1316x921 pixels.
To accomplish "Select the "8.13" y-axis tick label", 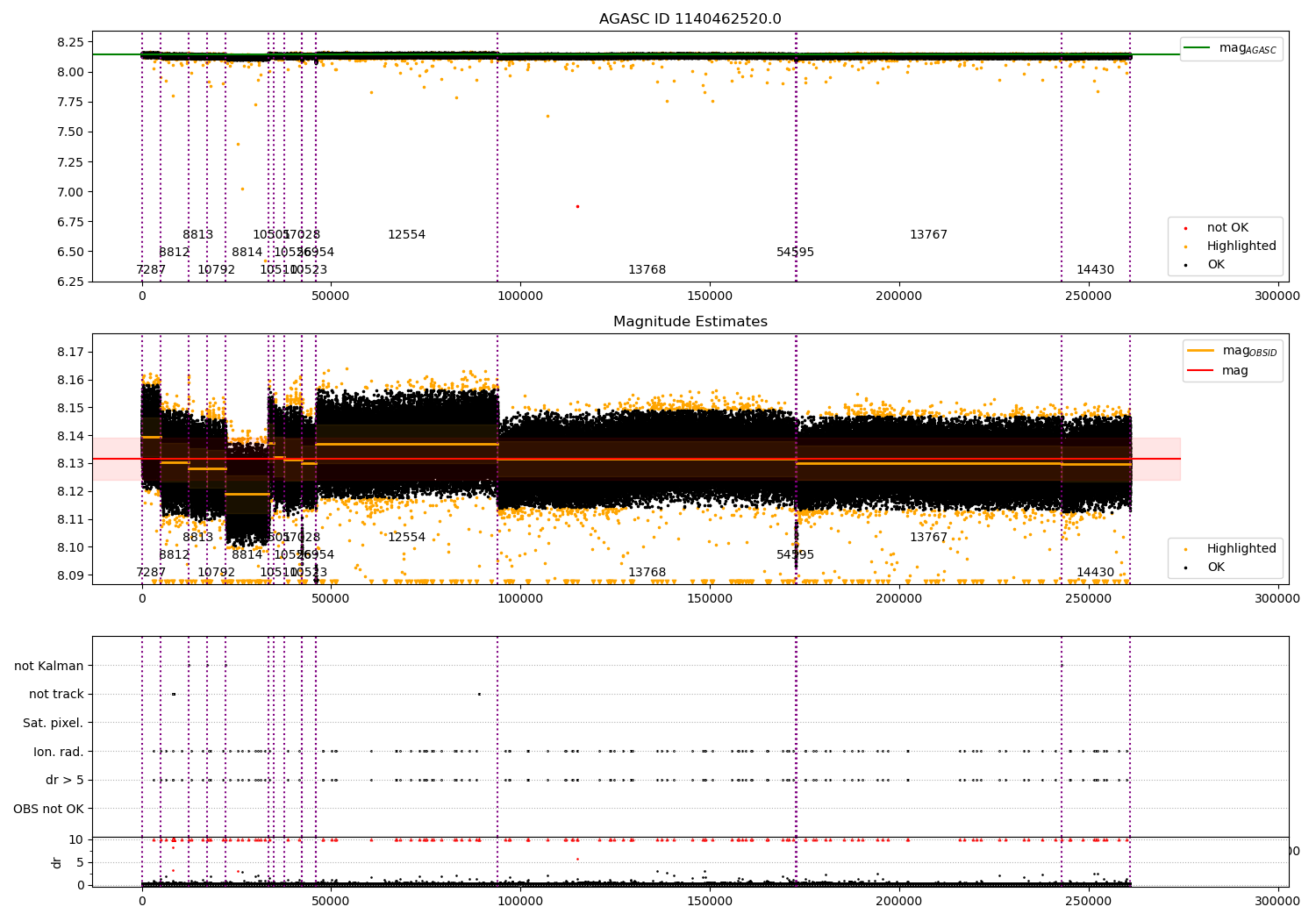I will (69, 463).
